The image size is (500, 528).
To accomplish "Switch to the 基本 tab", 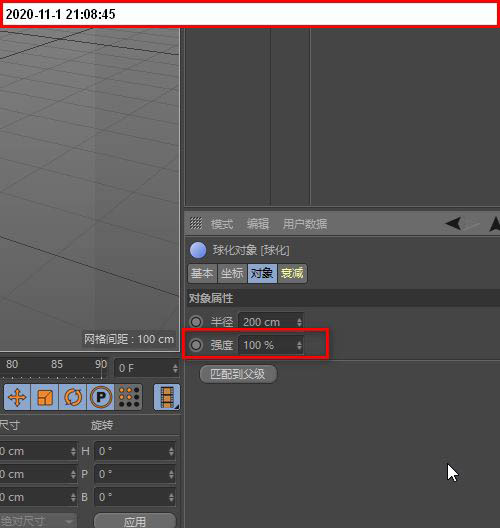I will point(202,273).
